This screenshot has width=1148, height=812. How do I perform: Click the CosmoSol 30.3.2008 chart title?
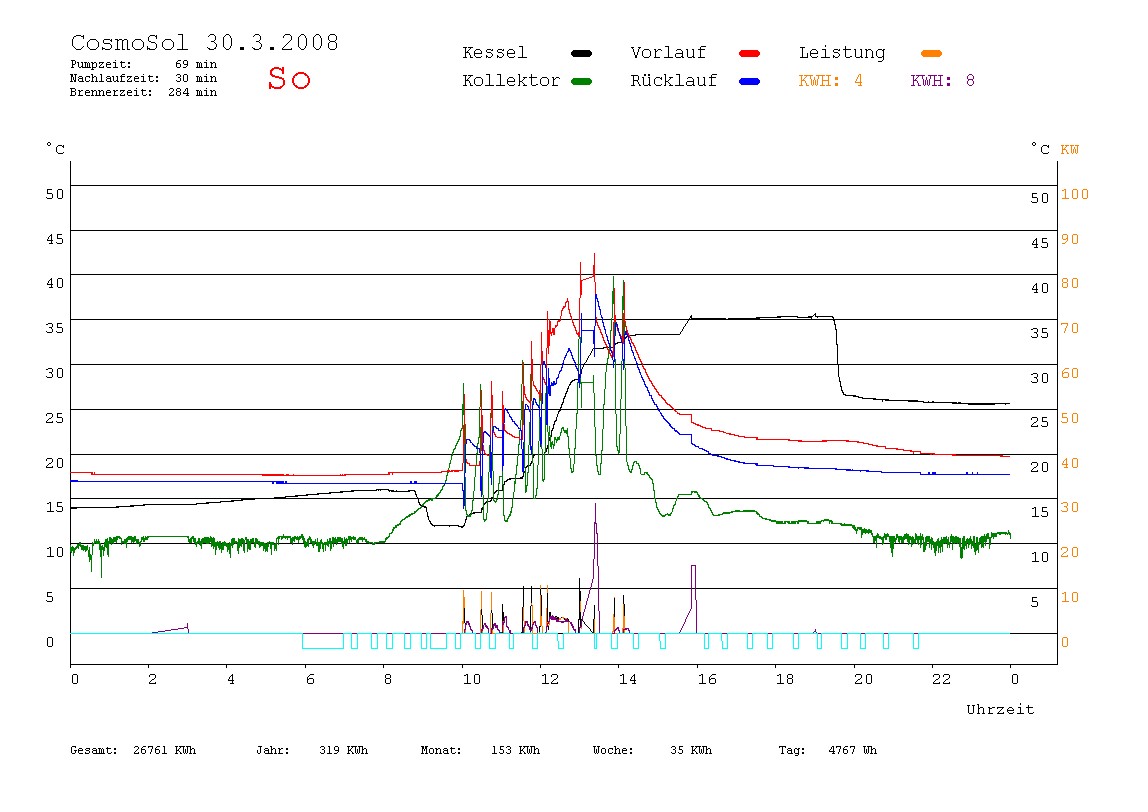pos(204,42)
